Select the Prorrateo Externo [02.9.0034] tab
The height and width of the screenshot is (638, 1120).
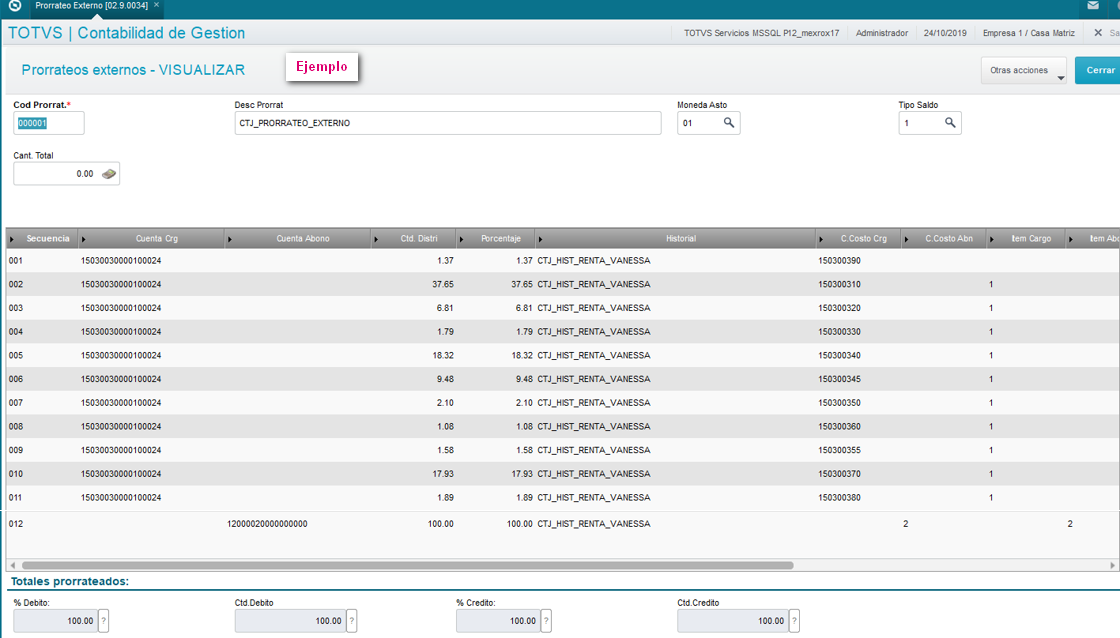click(91, 5)
